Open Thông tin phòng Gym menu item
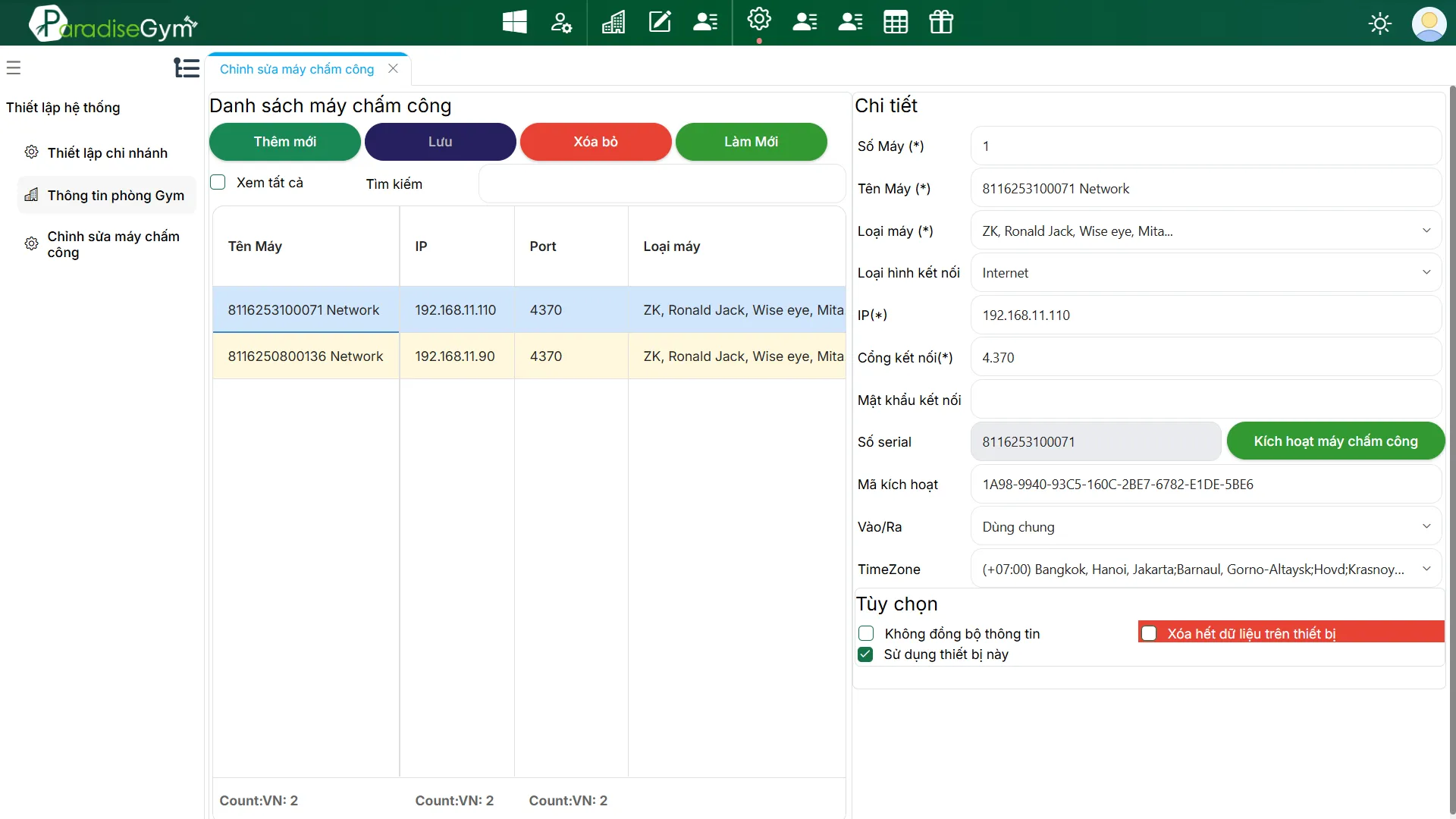This screenshot has height=819, width=1456. point(106,195)
